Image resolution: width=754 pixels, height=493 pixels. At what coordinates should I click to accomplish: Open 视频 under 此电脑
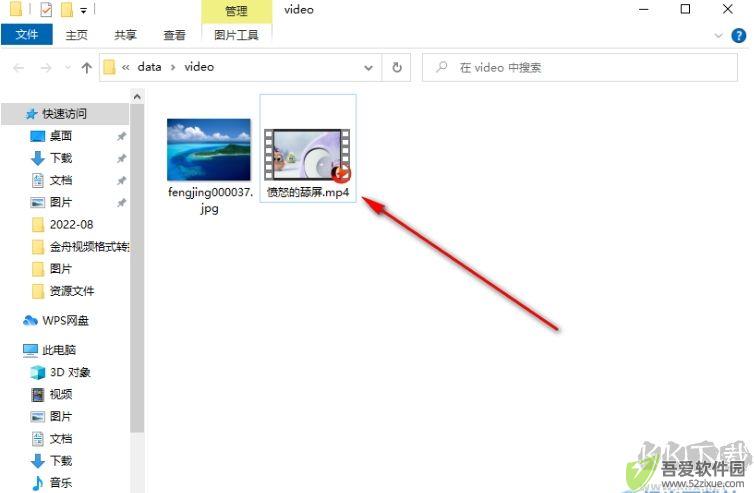(x=61, y=394)
